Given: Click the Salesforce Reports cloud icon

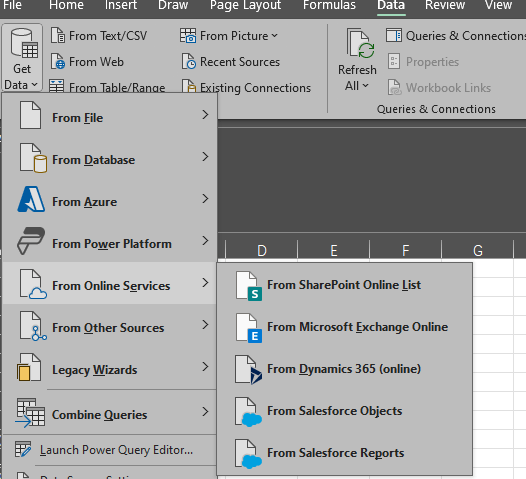Looking at the screenshot, I should (x=248, y=454).
